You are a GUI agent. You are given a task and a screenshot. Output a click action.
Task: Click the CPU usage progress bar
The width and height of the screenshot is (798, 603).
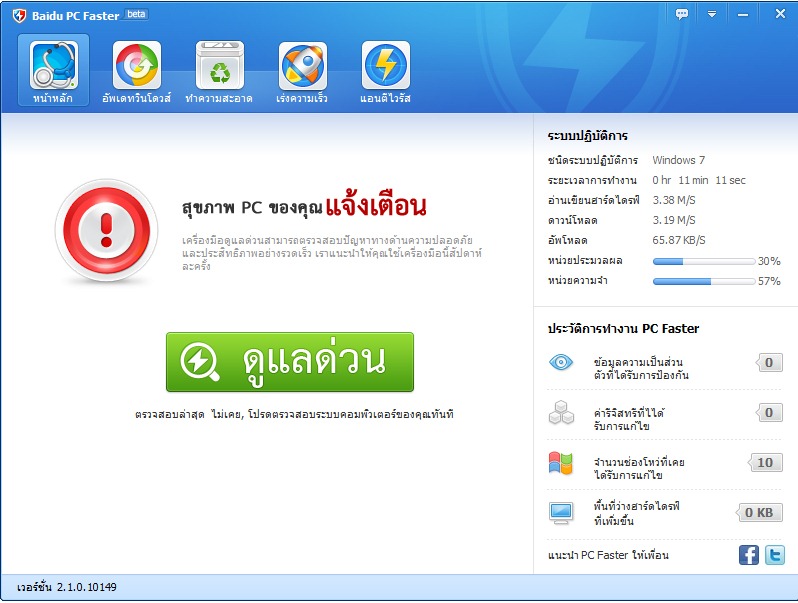703,261
